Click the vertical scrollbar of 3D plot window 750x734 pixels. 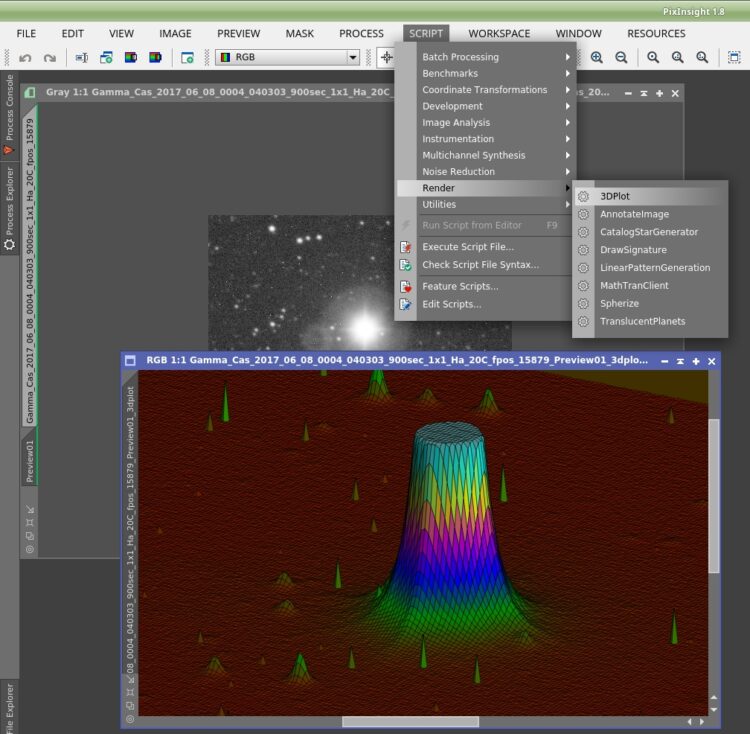[714, 495]
